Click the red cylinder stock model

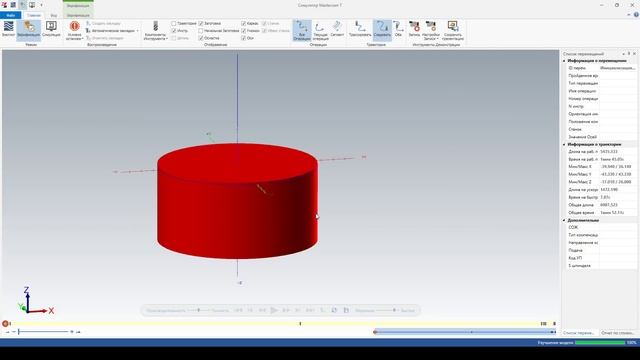click(237, 201)
